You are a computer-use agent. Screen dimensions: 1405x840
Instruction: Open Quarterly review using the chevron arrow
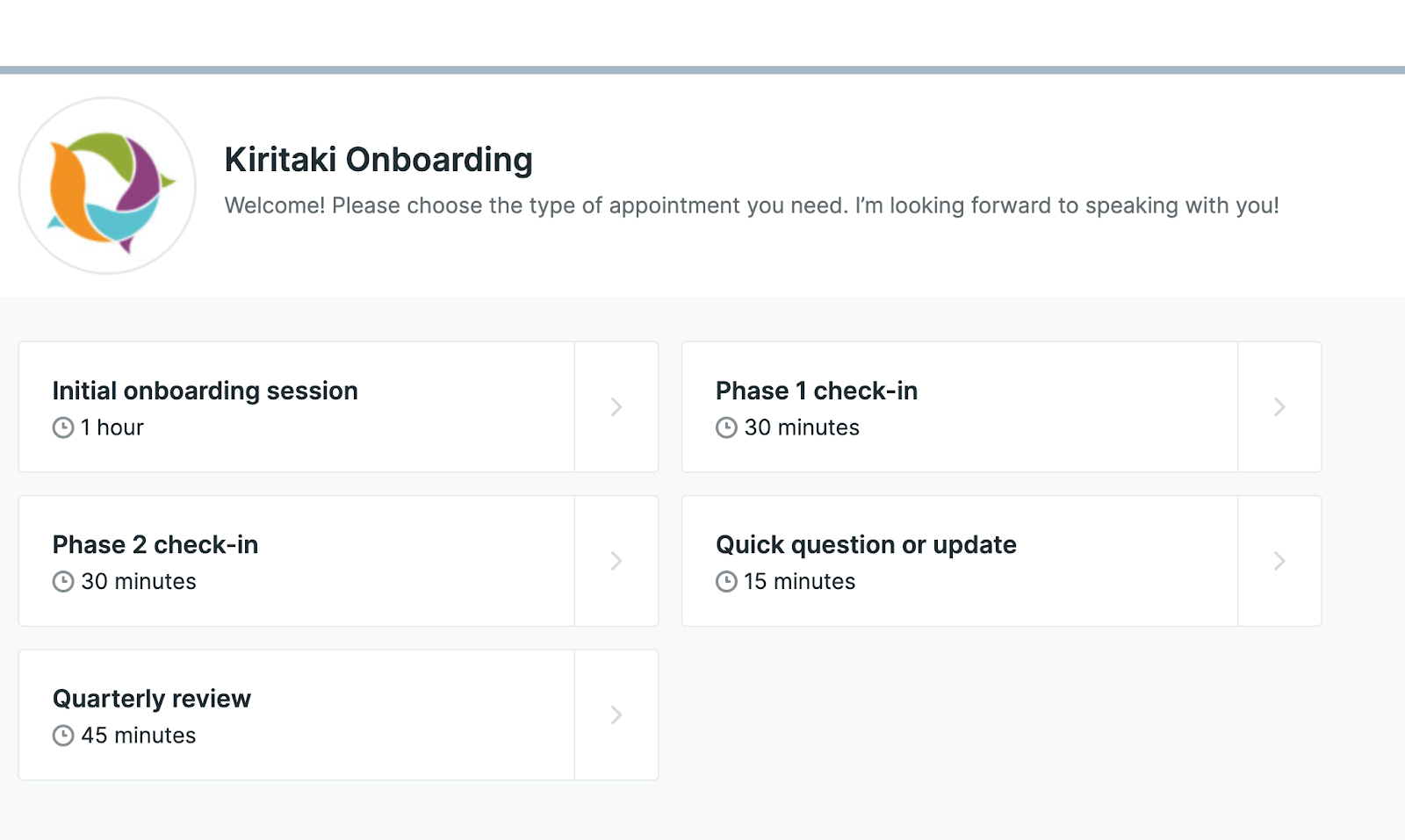(616, 714)
